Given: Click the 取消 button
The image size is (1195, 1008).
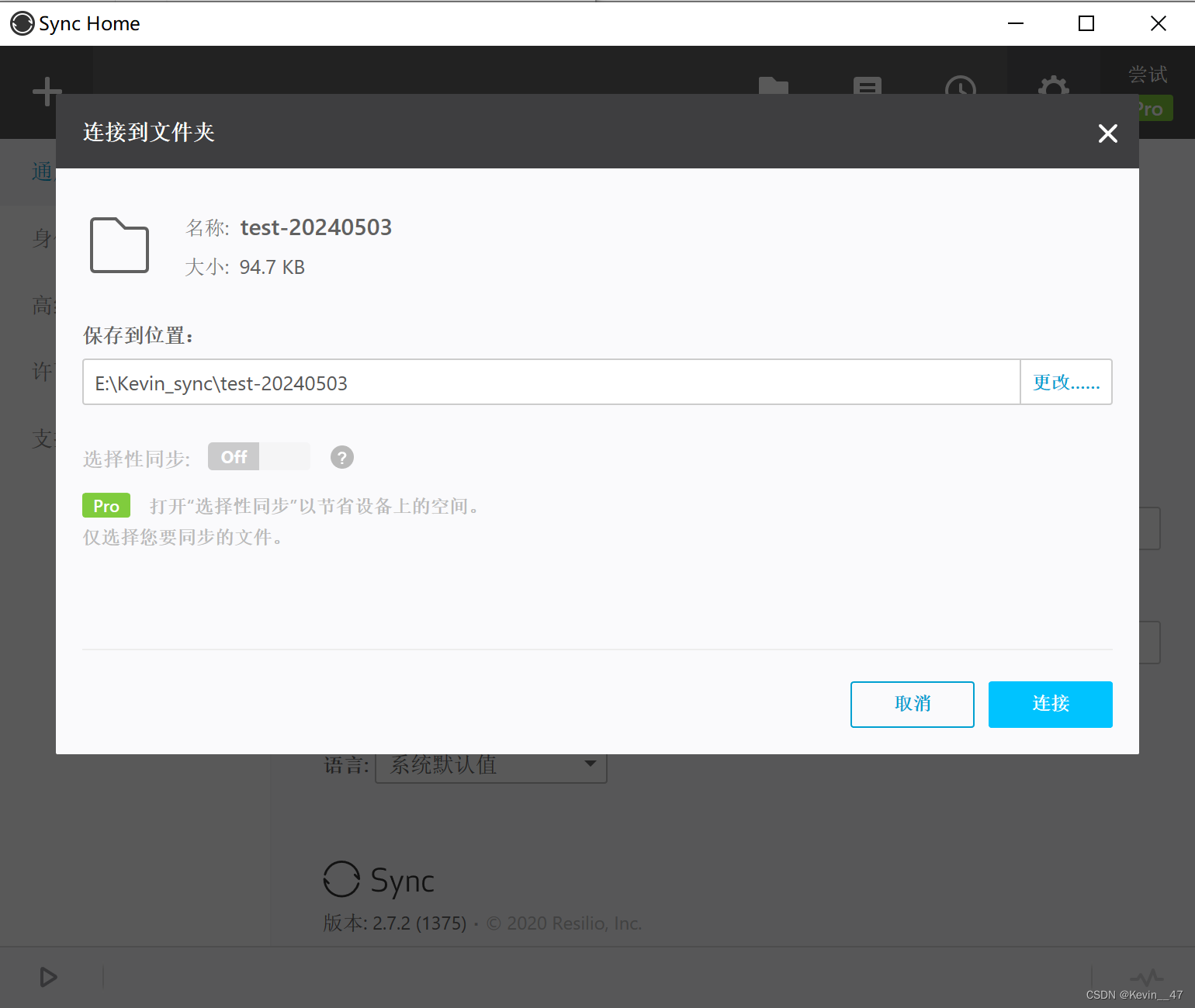Looking at the screenshot, I should coord(912,704).
